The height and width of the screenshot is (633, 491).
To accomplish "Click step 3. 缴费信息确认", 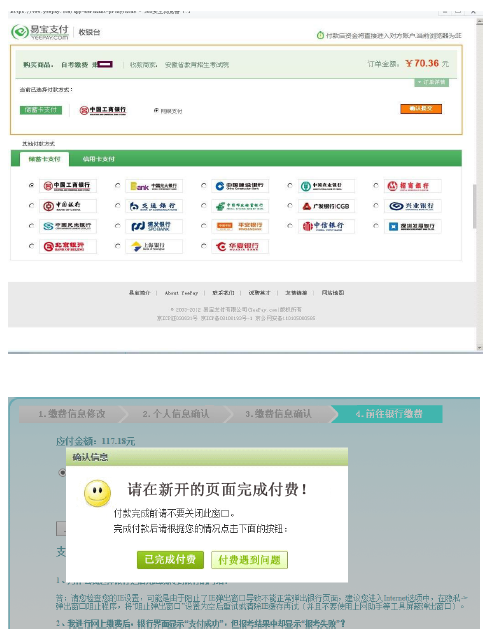I will [x=279, y=414].
